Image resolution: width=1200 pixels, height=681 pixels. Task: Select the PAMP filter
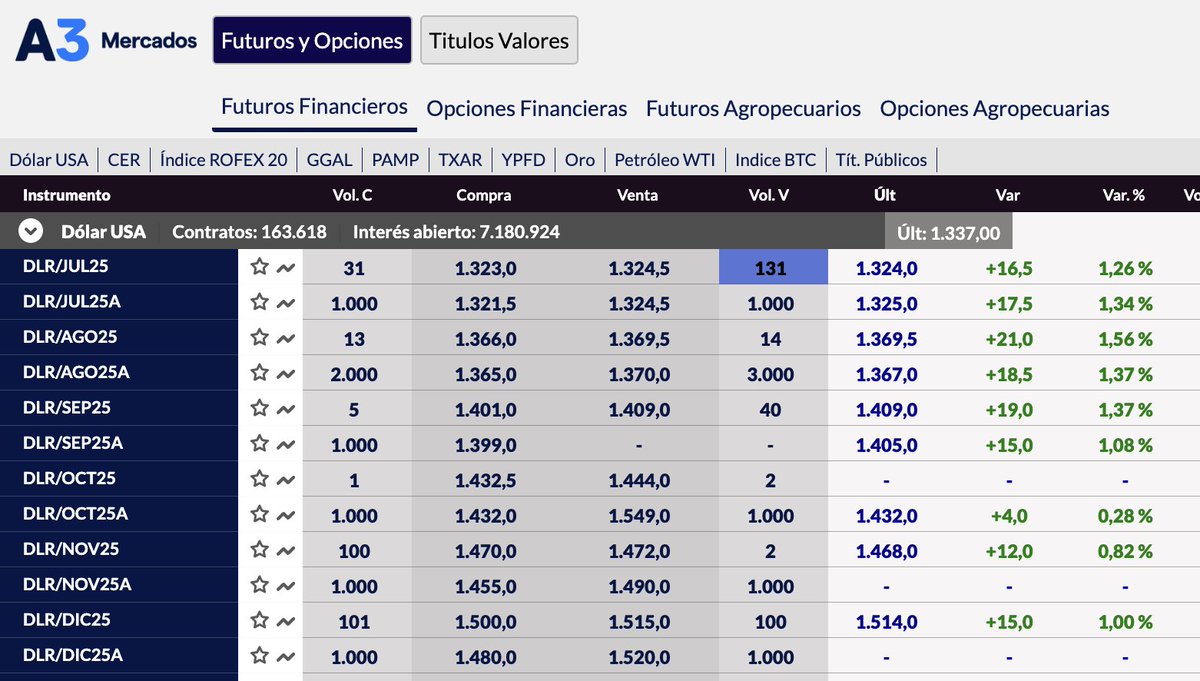click(395, 159)
